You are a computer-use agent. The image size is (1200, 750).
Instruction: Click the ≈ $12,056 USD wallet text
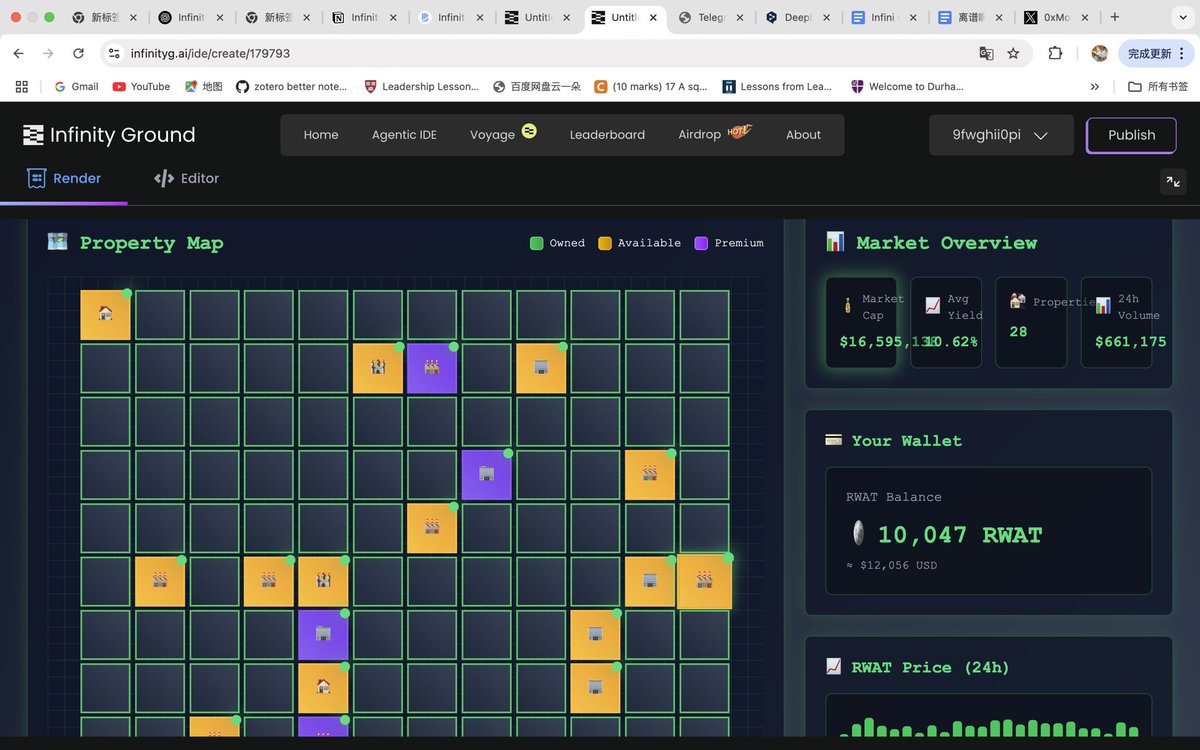(x=892, y=566)
